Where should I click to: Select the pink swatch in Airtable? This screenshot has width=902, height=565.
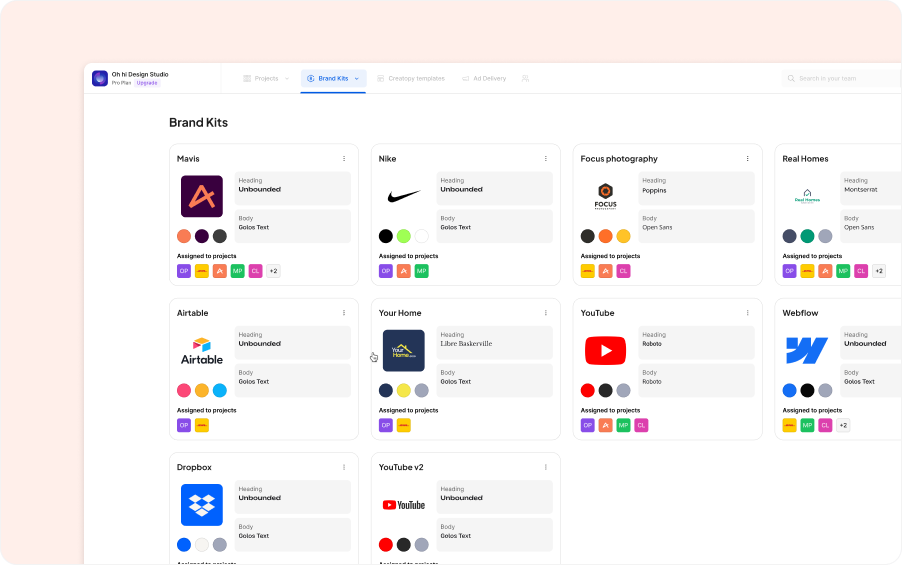point(184,391)
